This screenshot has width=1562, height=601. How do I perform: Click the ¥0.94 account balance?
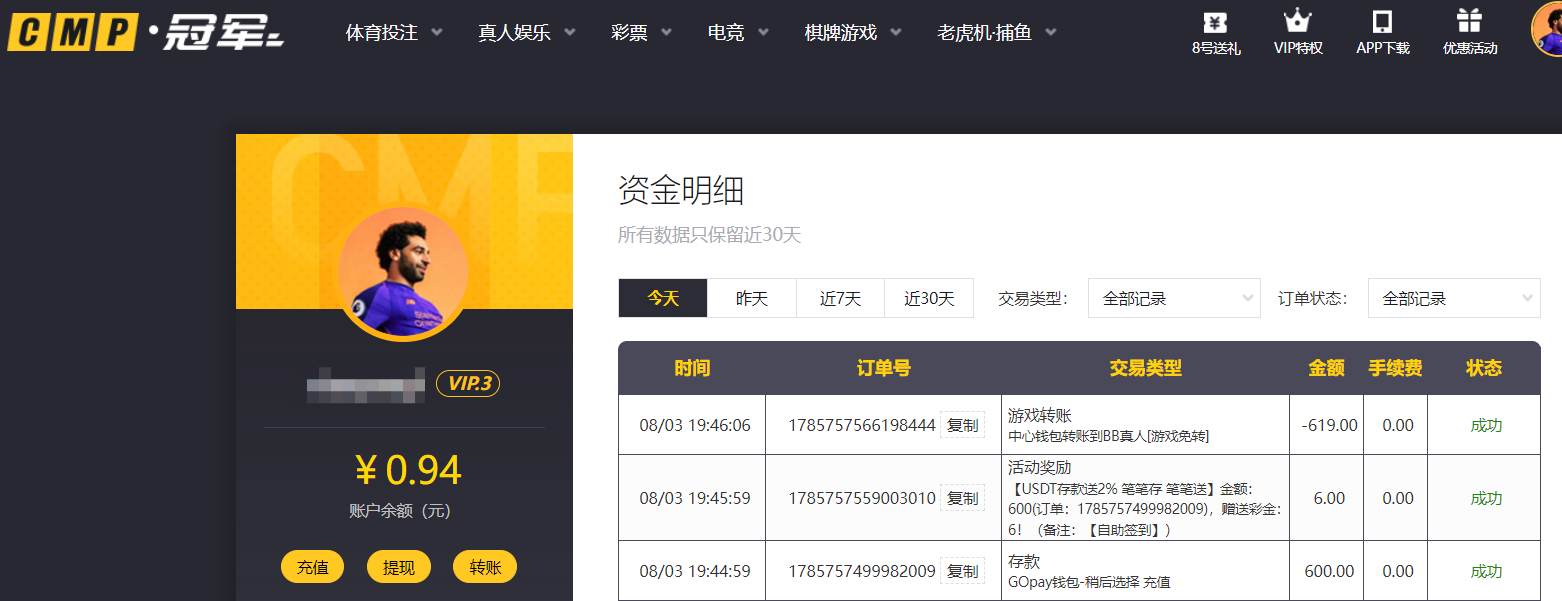click(x=408, y=470)
